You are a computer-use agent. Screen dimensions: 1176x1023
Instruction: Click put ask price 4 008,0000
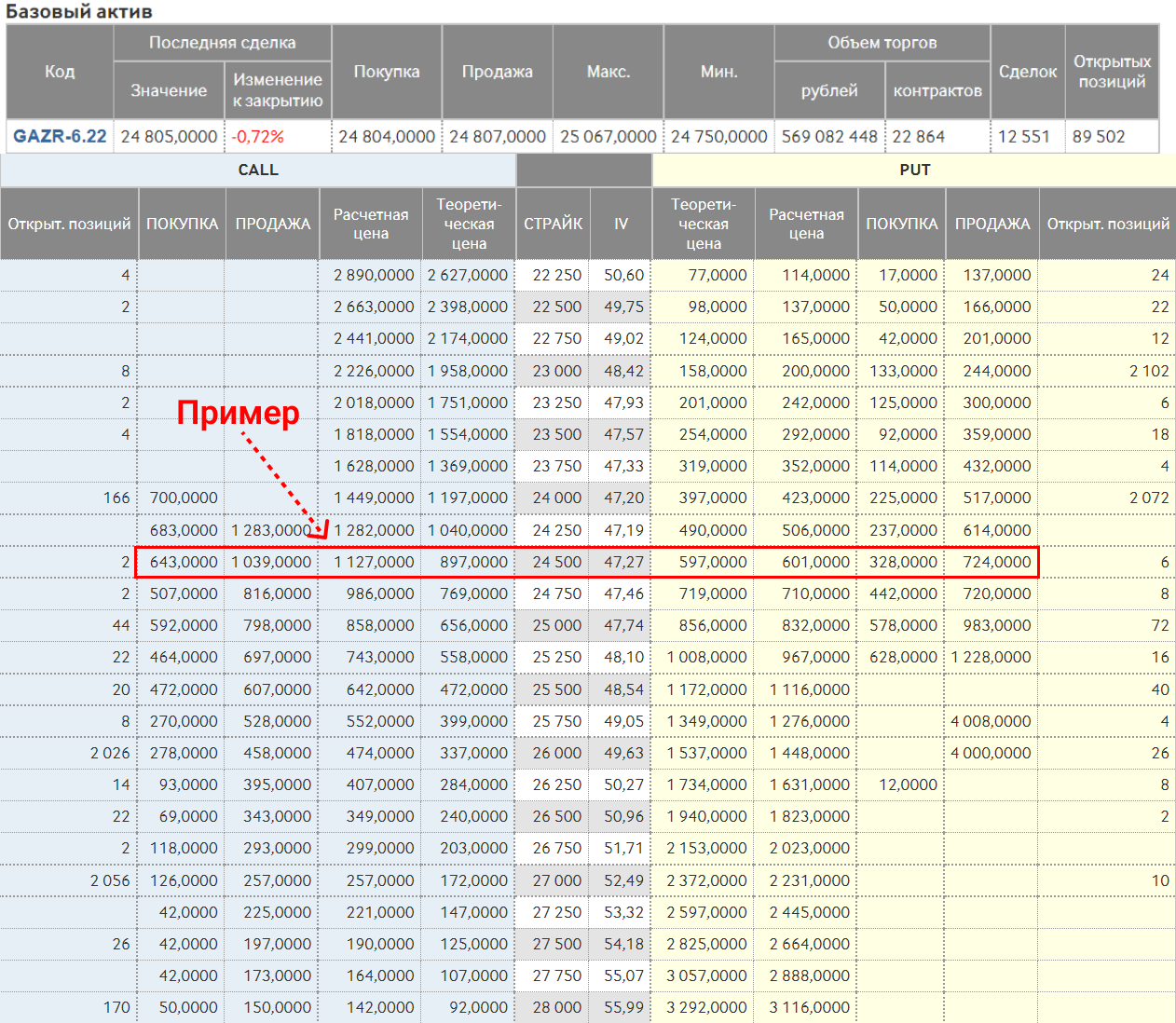point(991,721)
